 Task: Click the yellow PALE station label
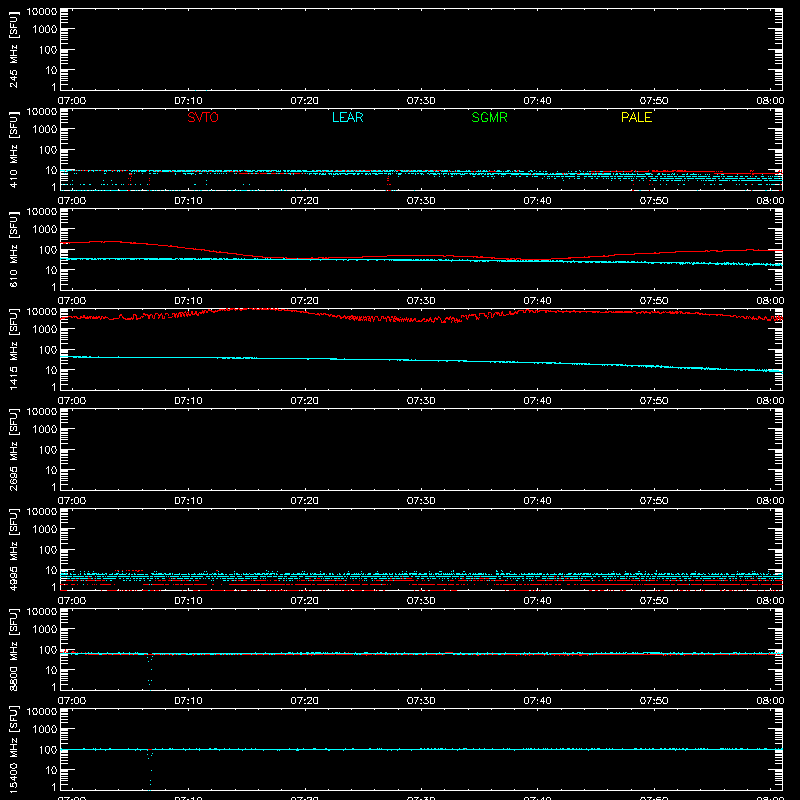(x=636, y=117)
